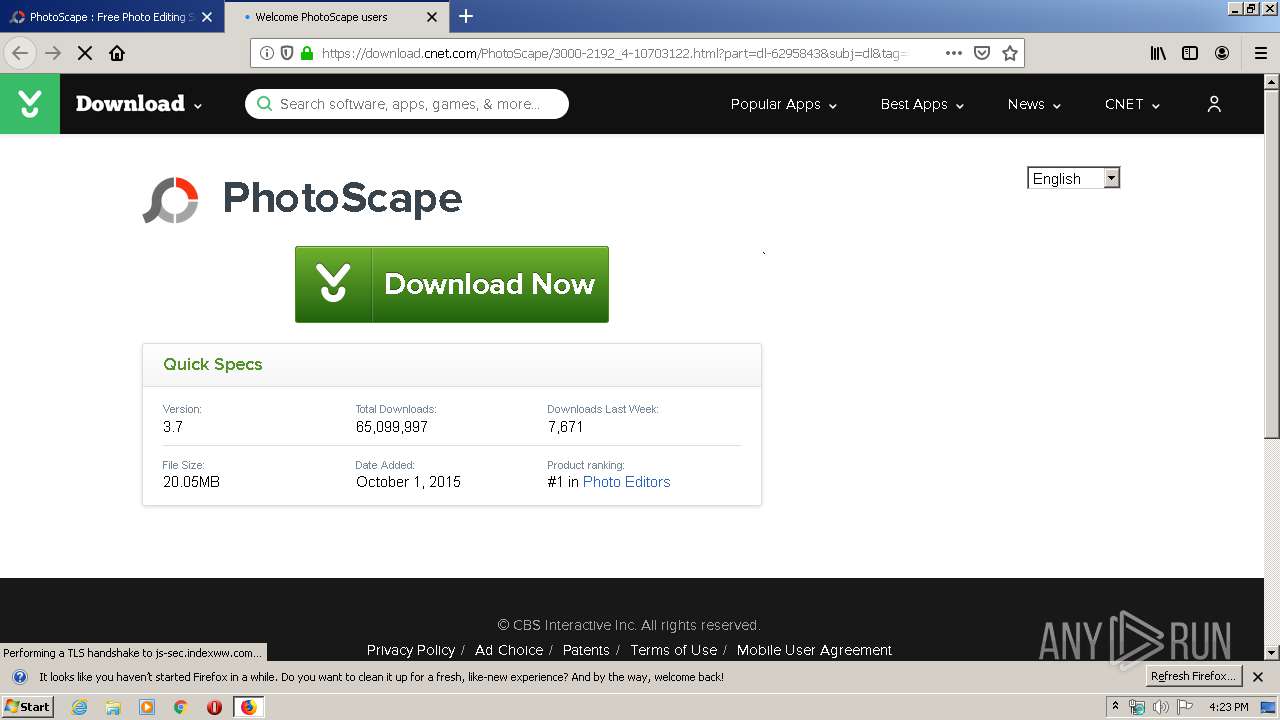Open site information icon in address bar
This screenshot has height=720, width=1280.
click(x=267, y=53)
